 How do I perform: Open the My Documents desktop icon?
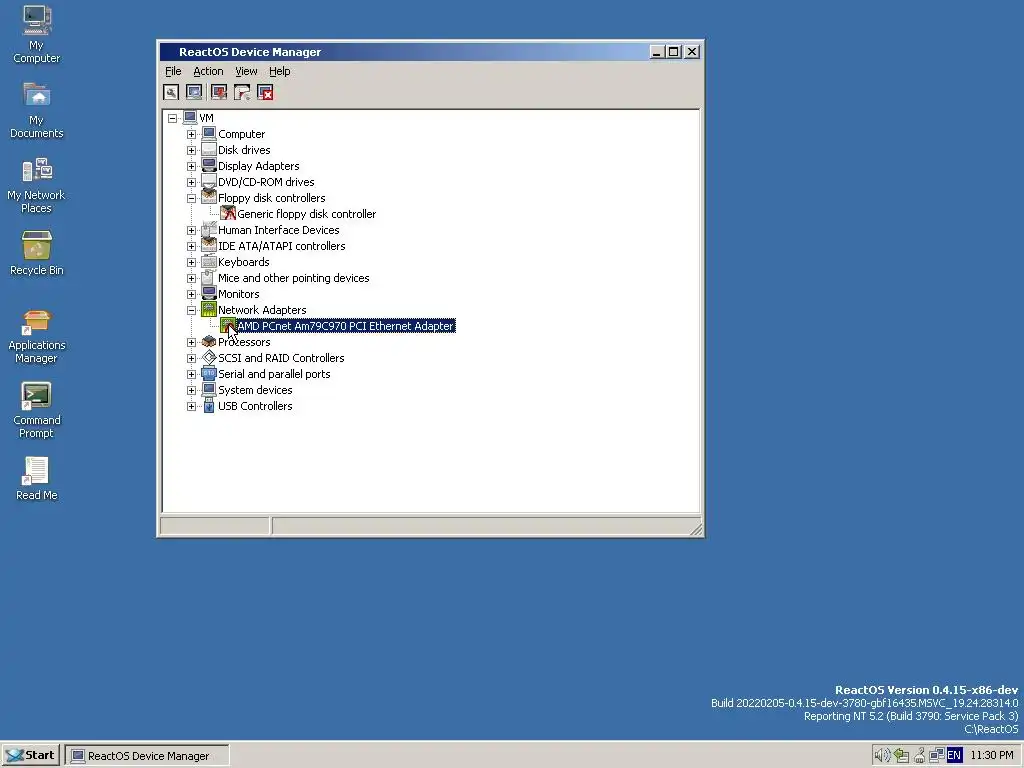pos(37,110)
